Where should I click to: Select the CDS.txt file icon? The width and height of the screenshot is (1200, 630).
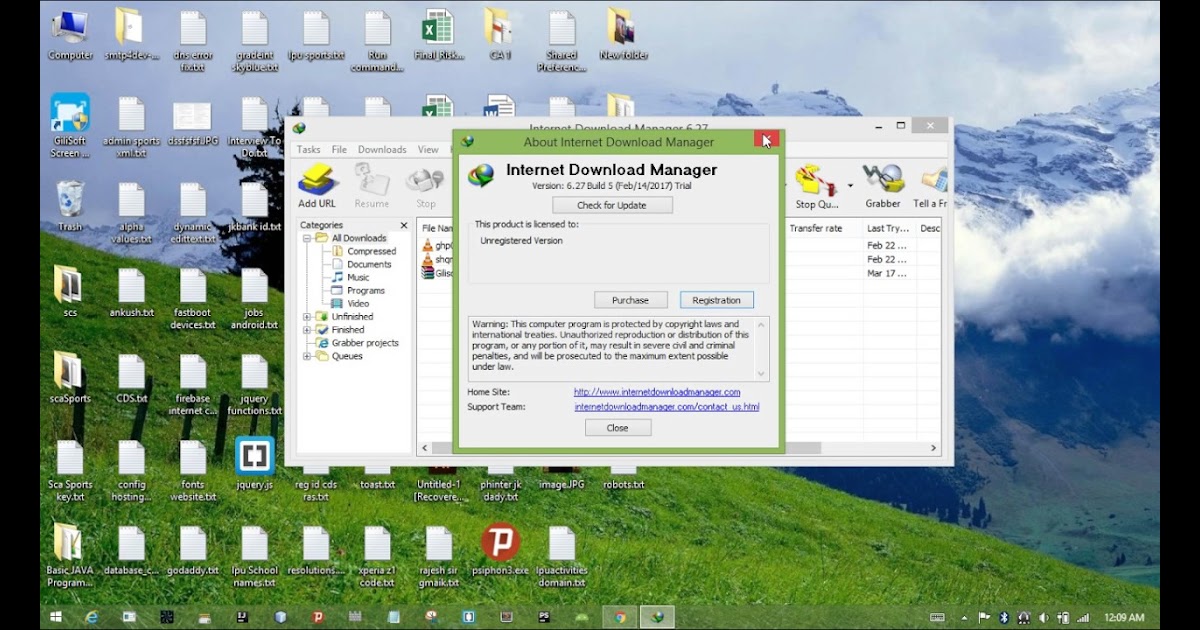[x=132, y=378]
